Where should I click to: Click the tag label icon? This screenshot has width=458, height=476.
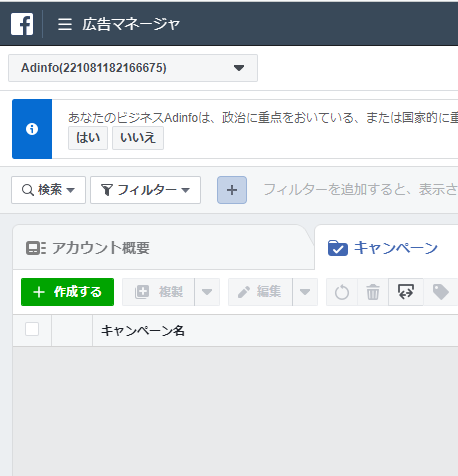[440, 292]
